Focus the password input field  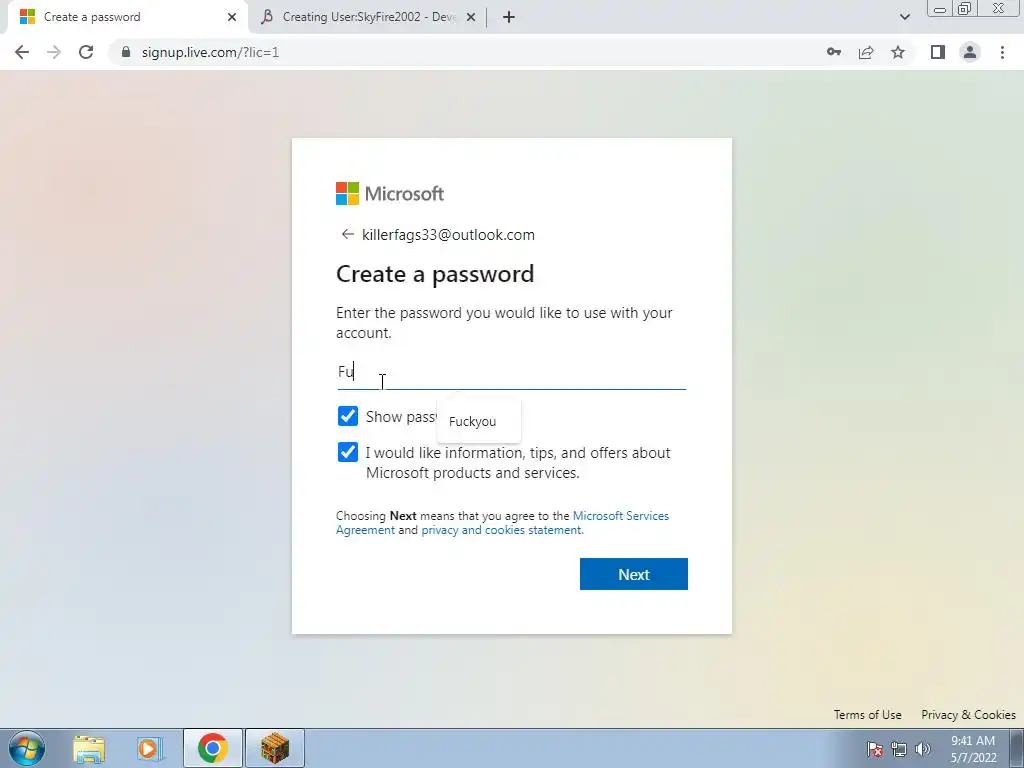[x=511, y=372]
